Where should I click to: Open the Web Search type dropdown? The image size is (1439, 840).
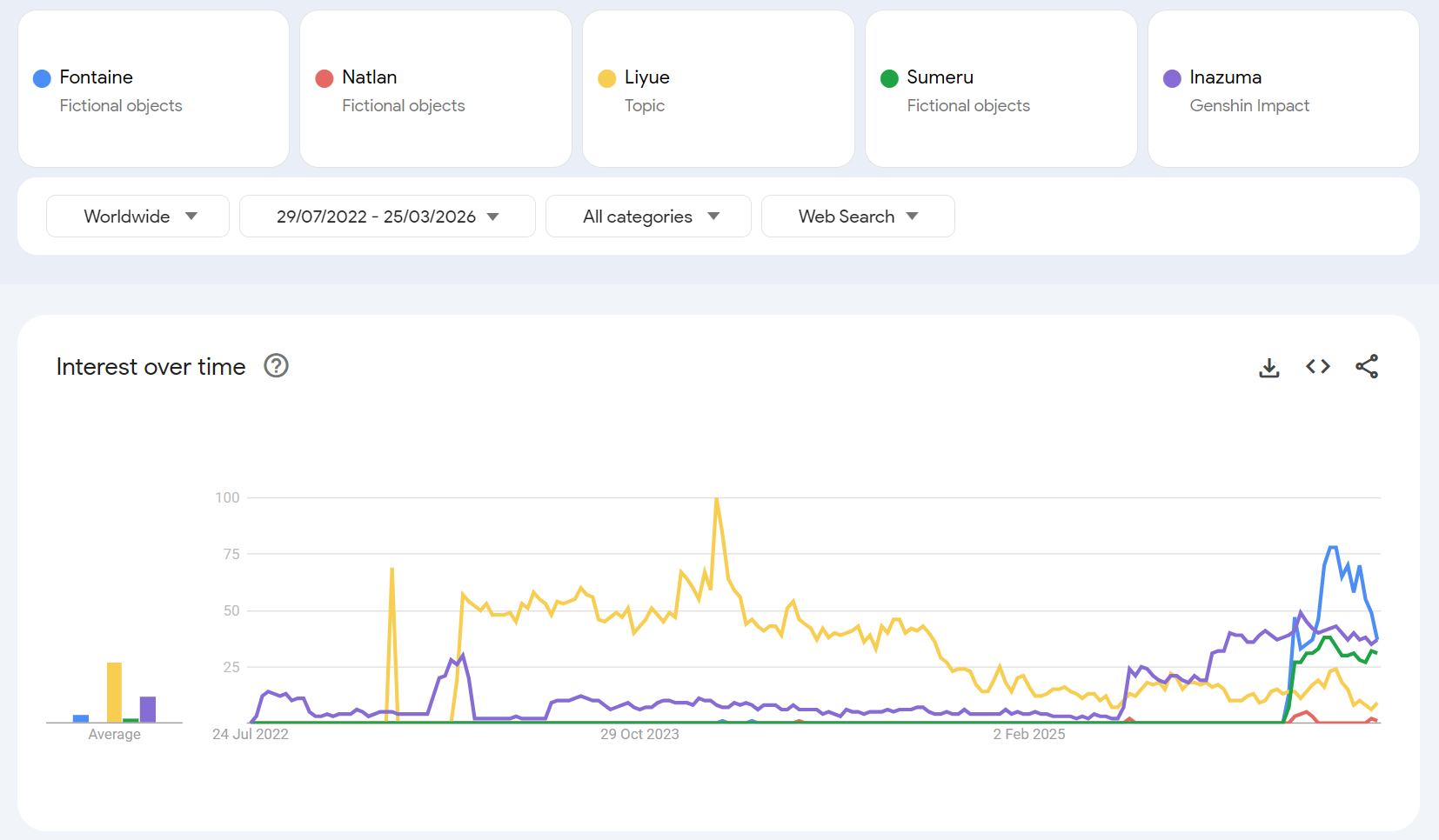858,217
